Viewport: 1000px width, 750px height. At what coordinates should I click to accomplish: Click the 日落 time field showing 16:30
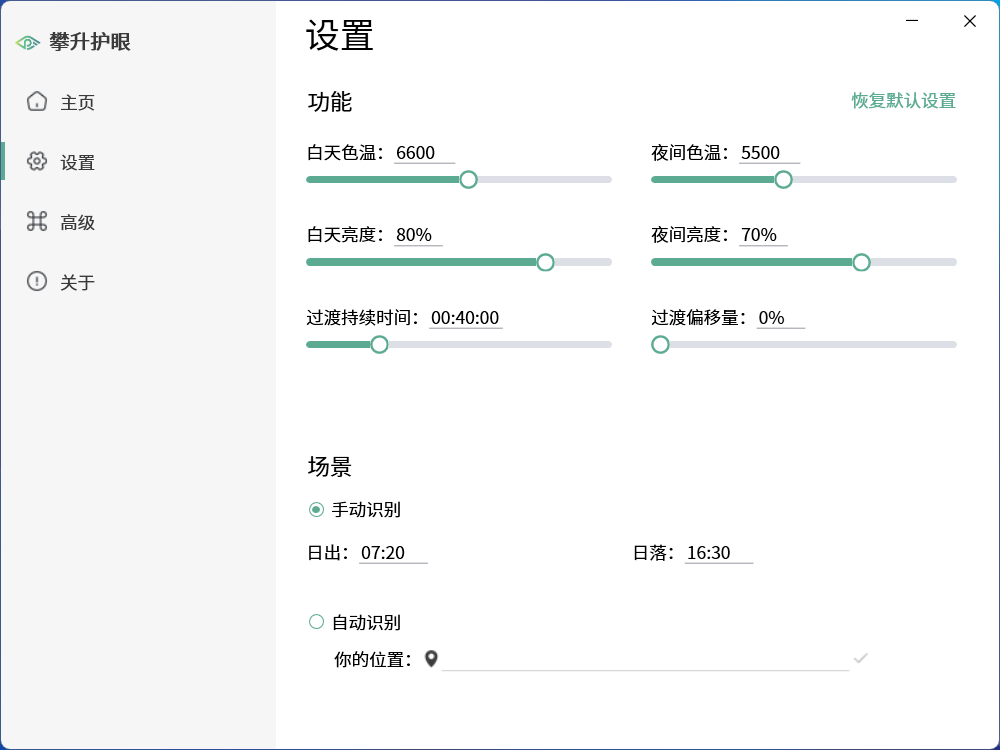(x=718, y=553)
